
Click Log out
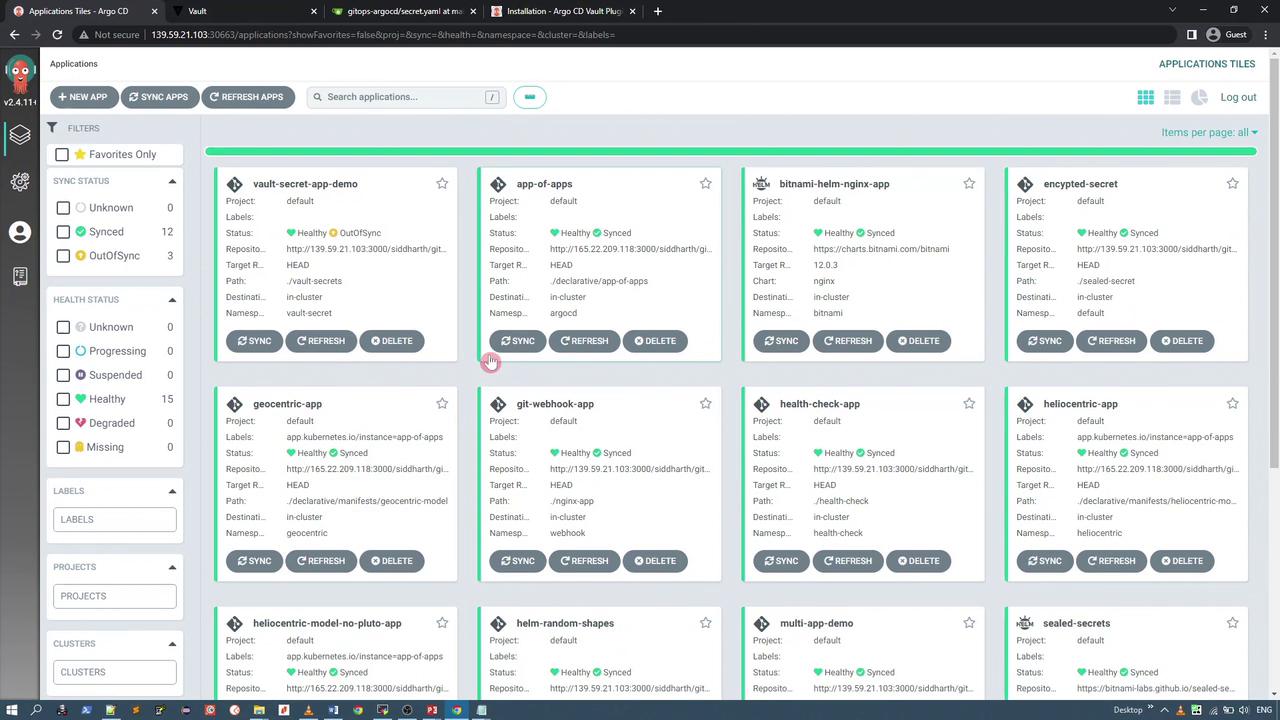1238,97
